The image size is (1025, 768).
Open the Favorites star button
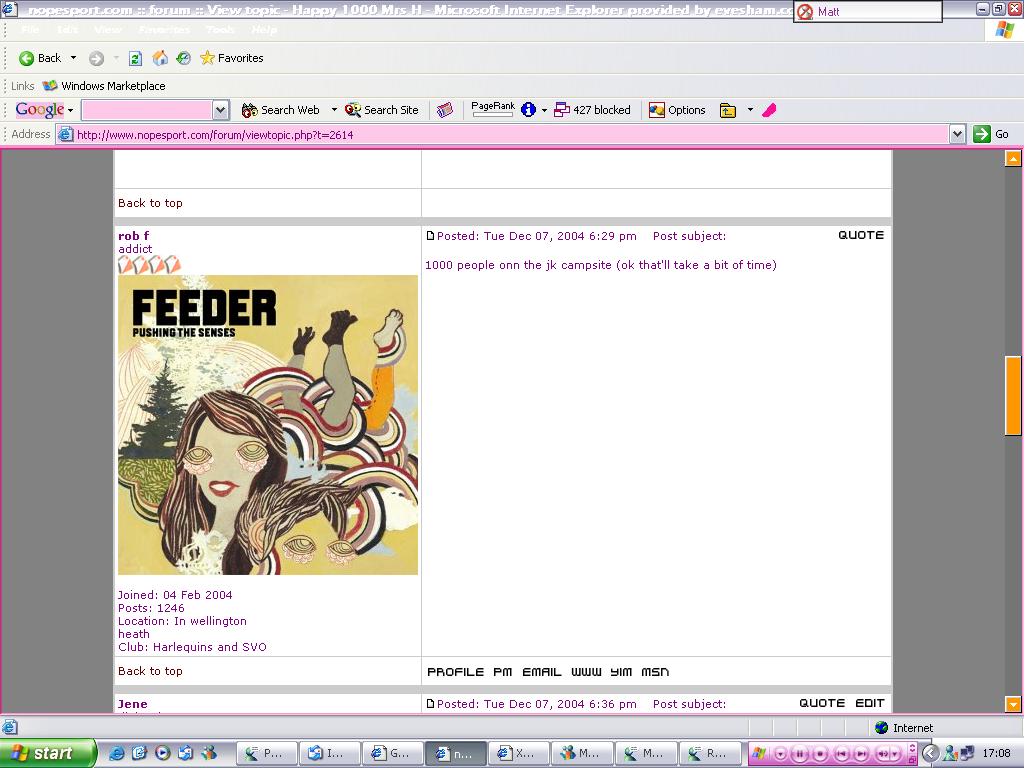(231, 58)
